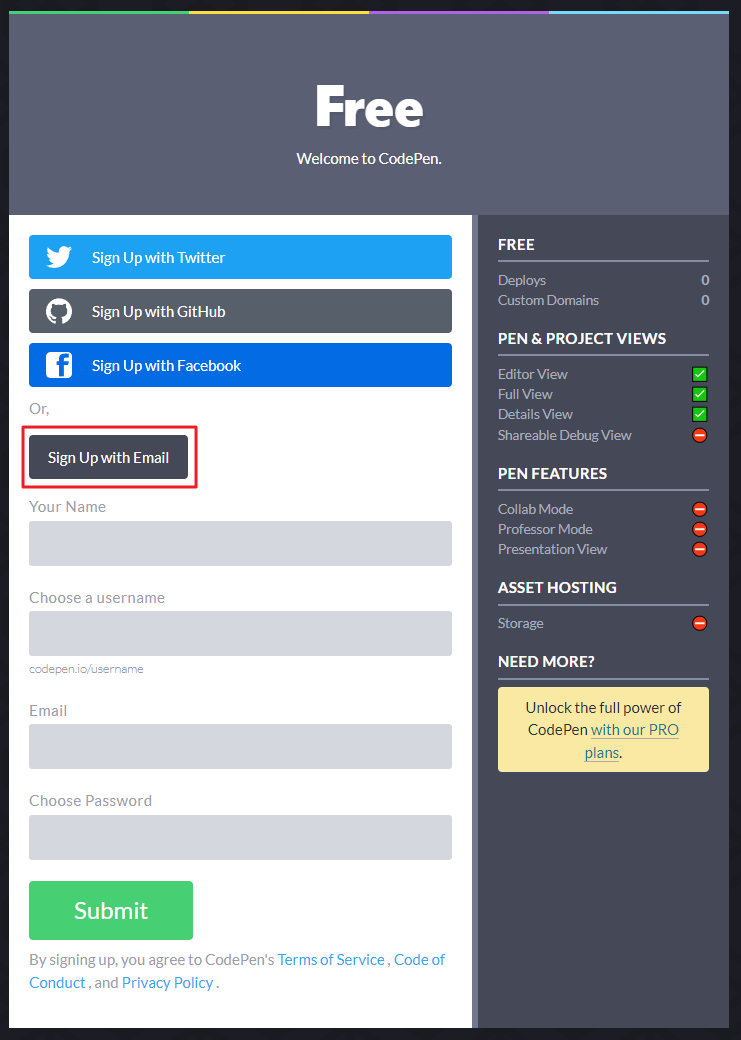Open the Terms of Service link
Viewport: 741px width, 1040px height.
coord(331,960)
